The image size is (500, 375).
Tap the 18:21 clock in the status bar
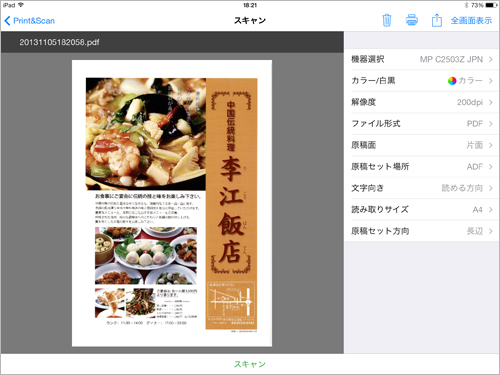click(250, 5)
